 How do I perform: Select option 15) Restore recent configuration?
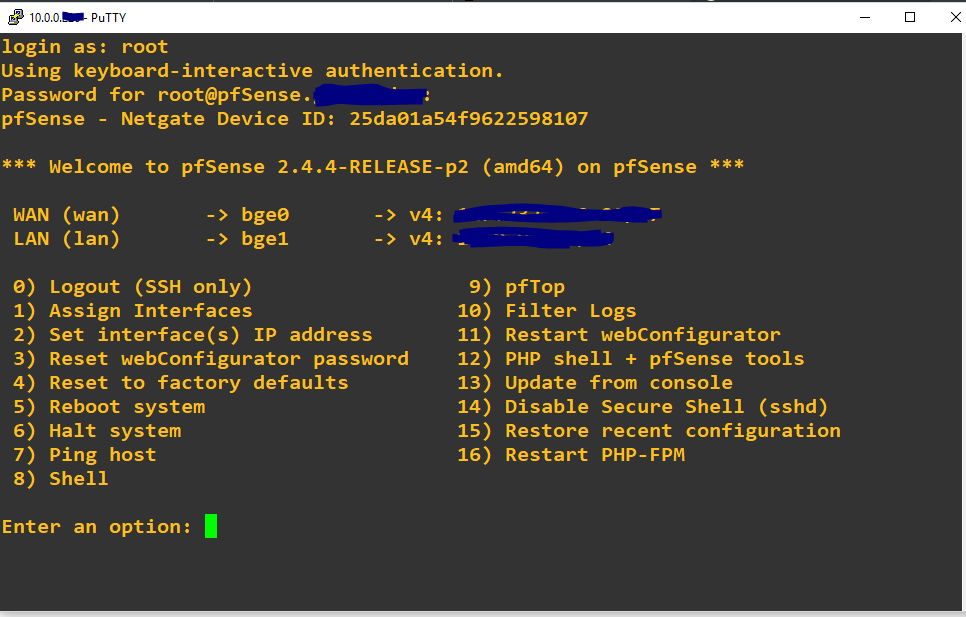pyautogui.click(x=650, y=430)
